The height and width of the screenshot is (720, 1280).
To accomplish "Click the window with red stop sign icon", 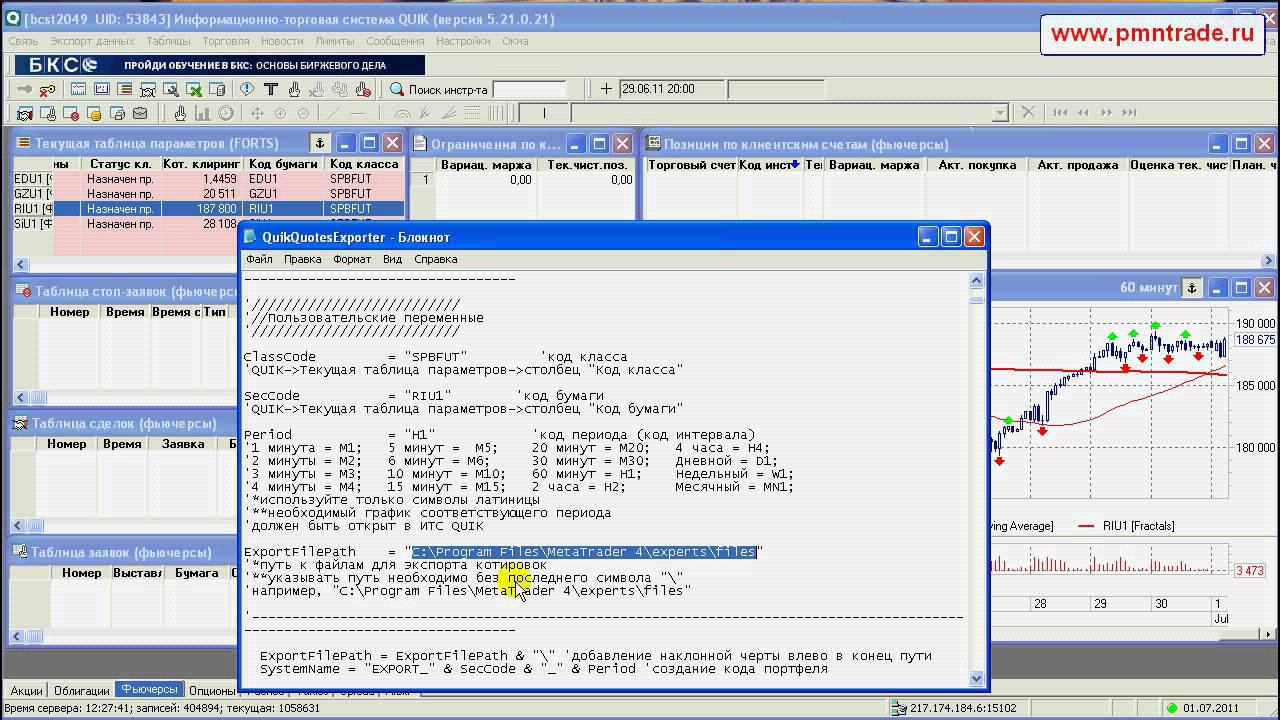I will (x=71, y=113).
